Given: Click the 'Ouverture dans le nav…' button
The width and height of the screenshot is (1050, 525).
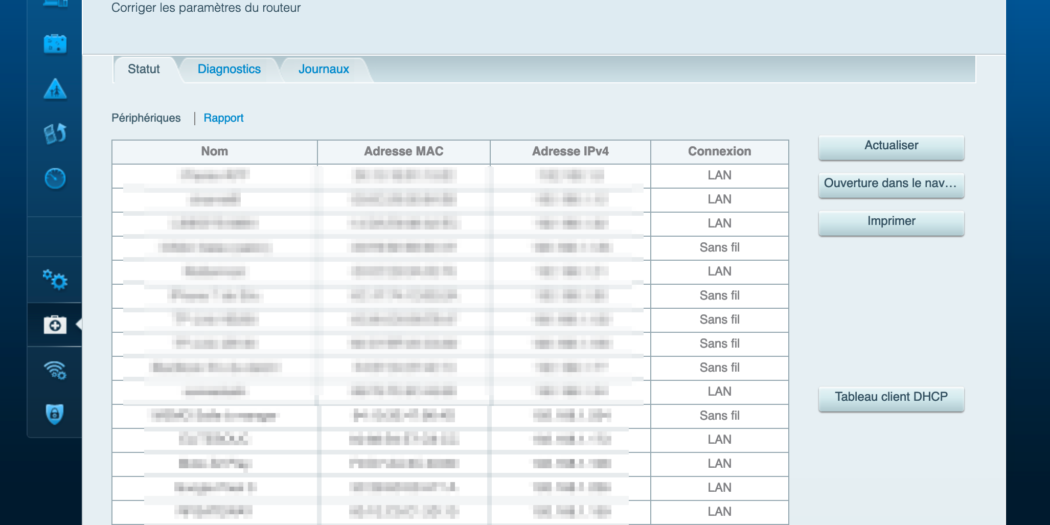Looking at the screenshot, I should coord(891,184).
